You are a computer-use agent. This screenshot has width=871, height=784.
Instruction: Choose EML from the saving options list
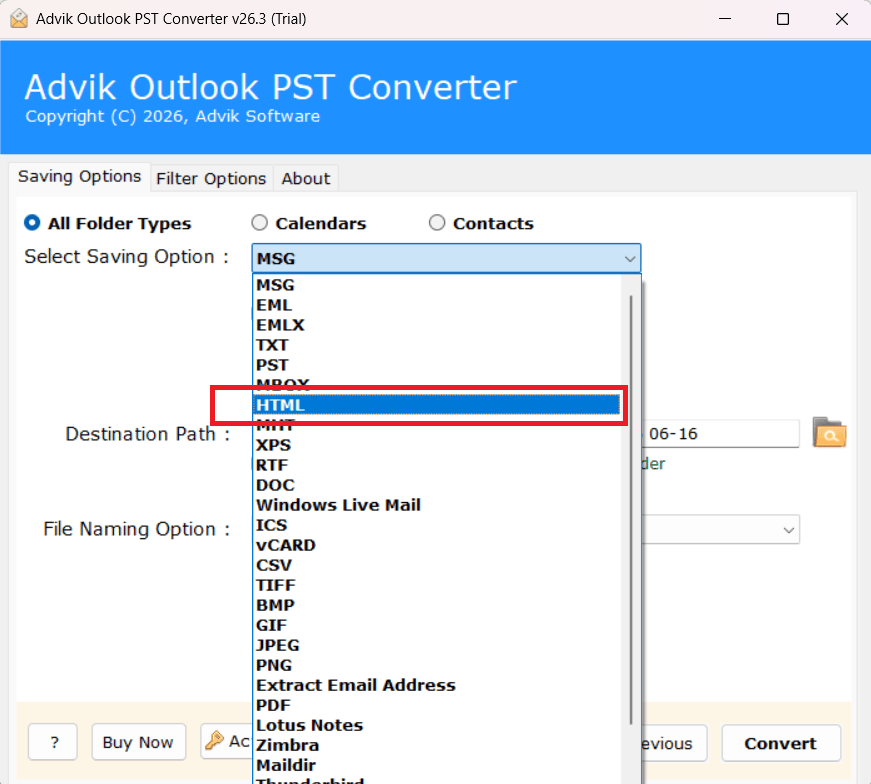[437, 305]
